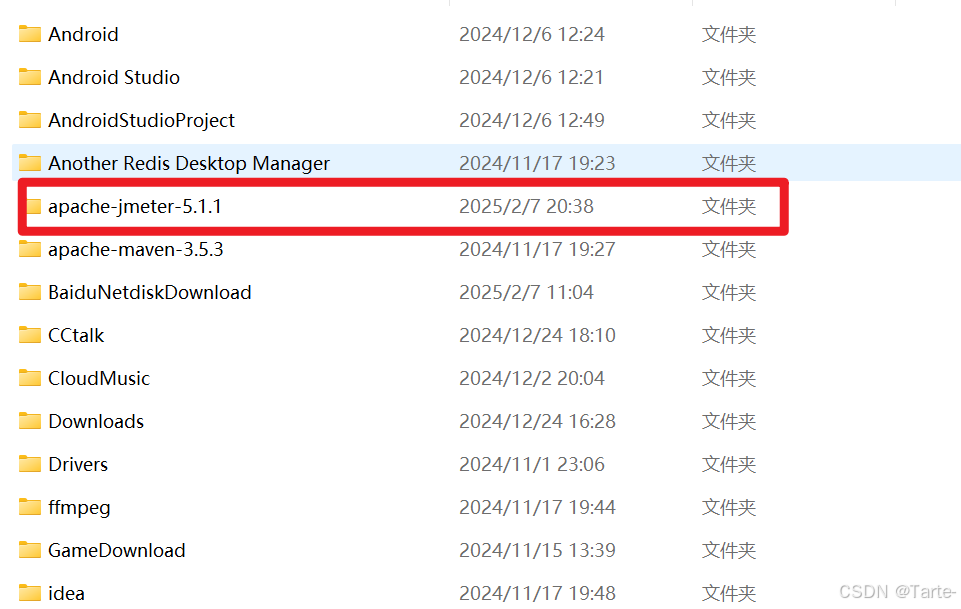Click date 2024/11/1 23:06 of Drivers

click(532, 464)
